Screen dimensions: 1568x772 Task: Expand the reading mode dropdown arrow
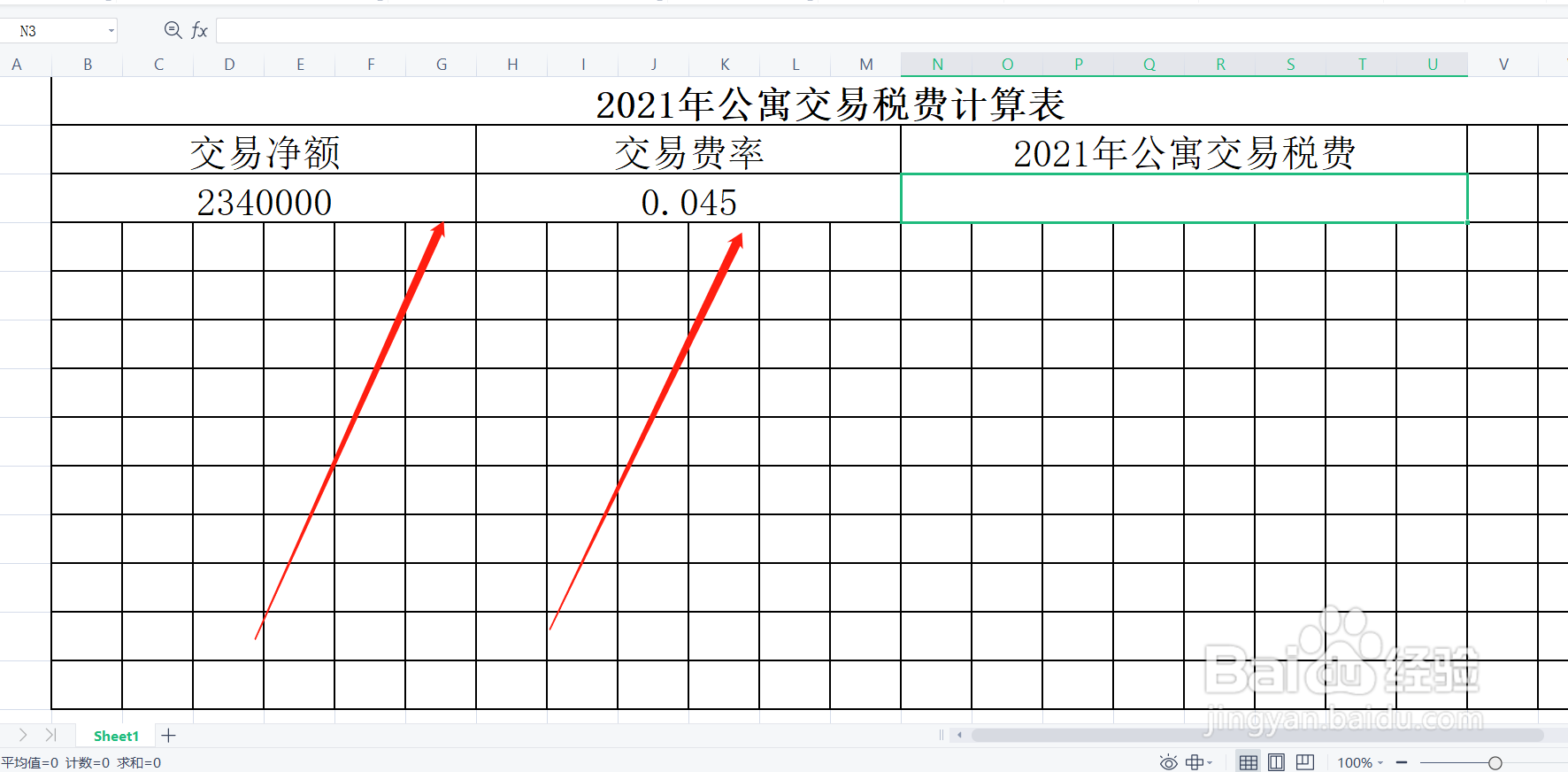click(x=1210, y=762)
